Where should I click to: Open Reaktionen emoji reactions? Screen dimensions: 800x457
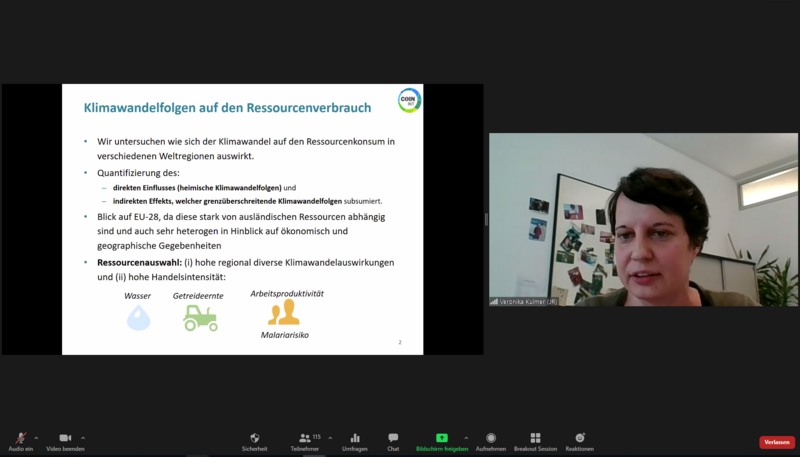click(579, 440)
